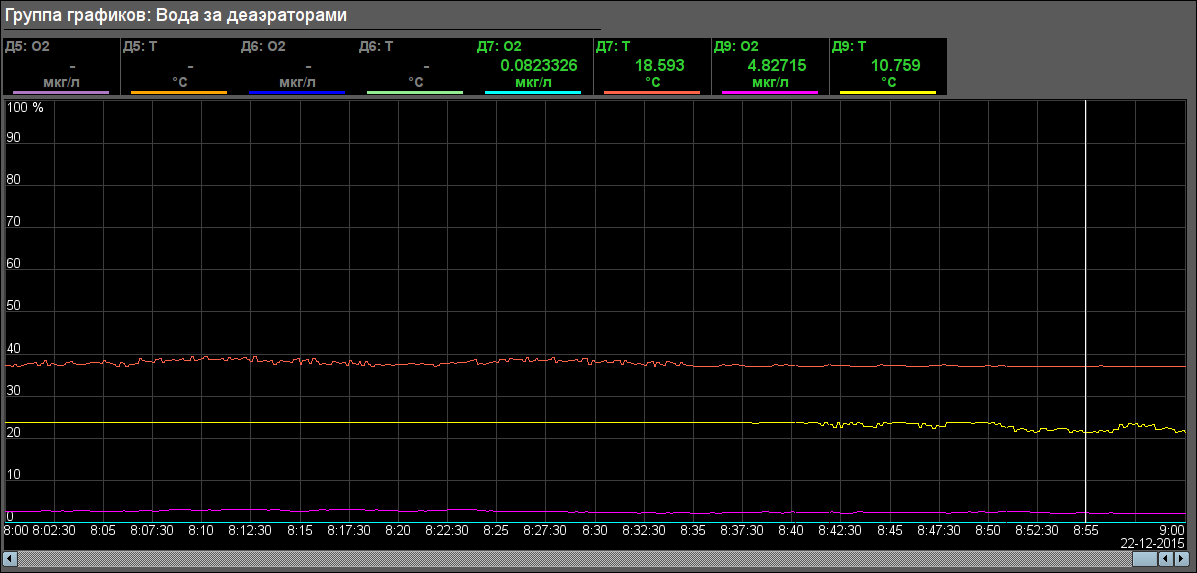This screenshot has height=573, width=1197.
Task: Click the yellow Д9: T color bar
Action: click(888, 92)
